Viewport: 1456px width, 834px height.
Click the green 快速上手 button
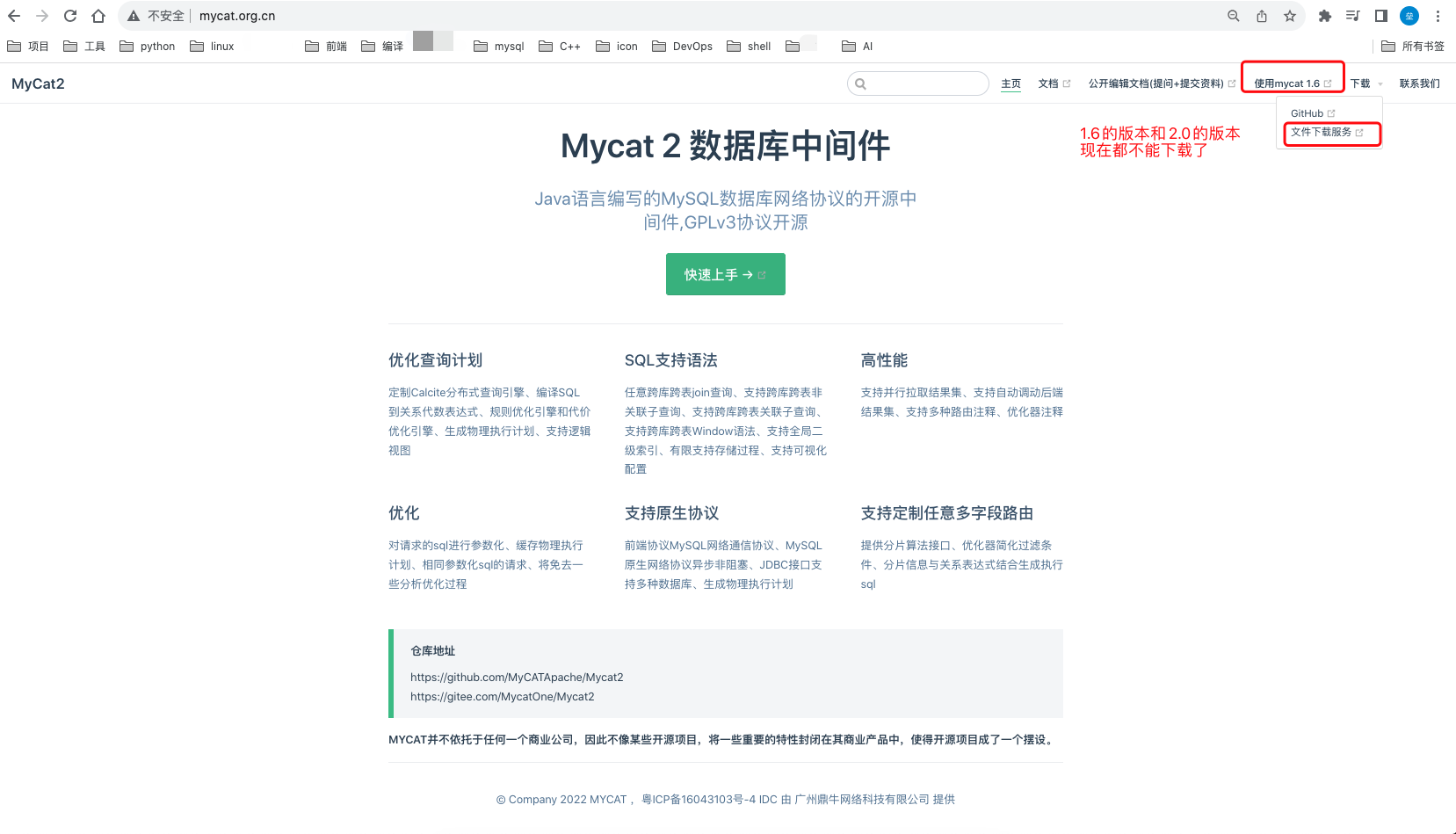pos(725,274)
